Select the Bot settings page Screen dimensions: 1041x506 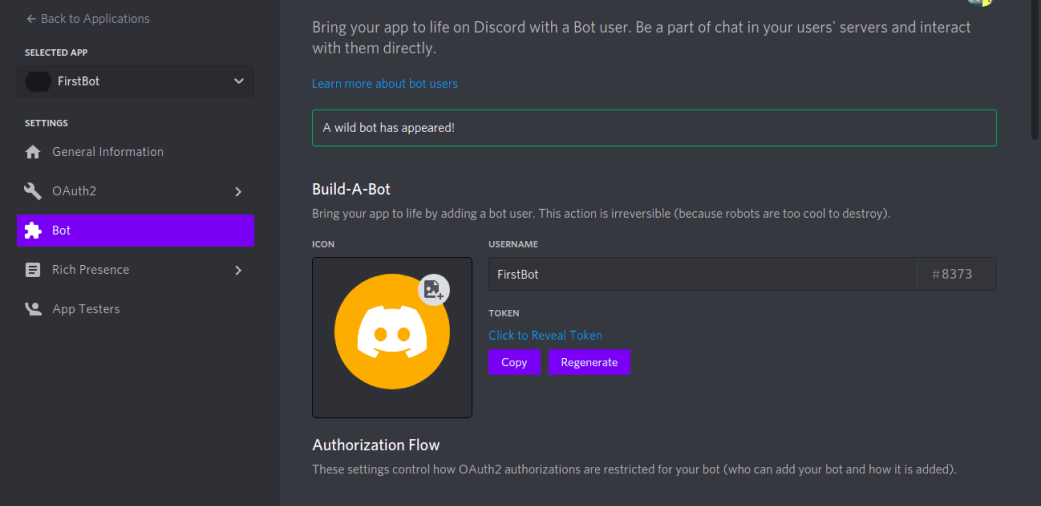coord(135,230)
